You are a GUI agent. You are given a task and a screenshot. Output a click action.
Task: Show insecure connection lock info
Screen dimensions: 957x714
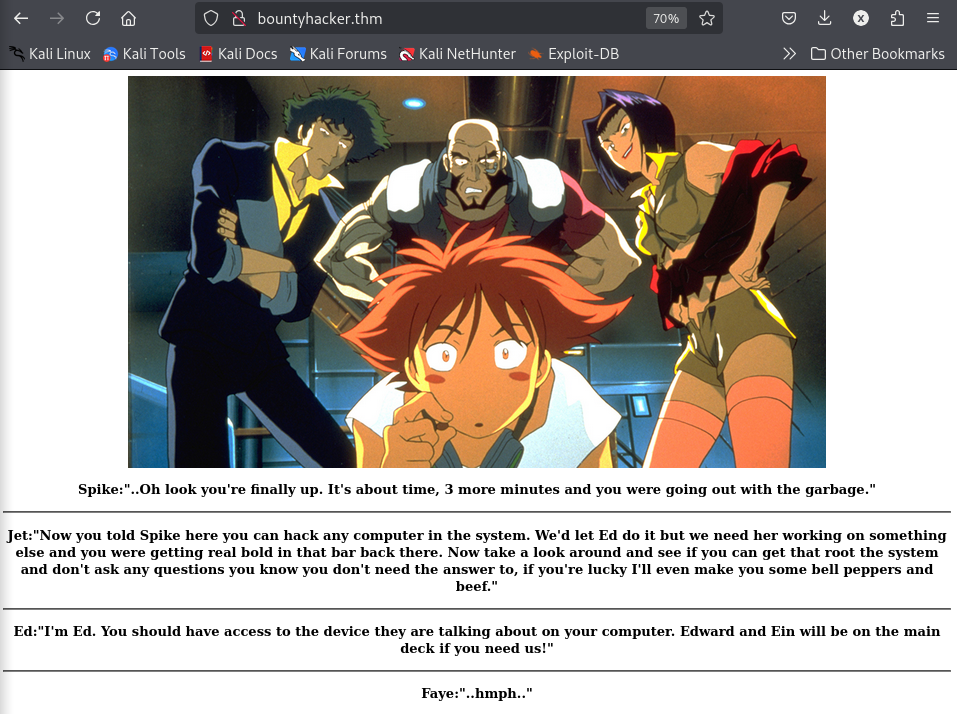point(239,18)
